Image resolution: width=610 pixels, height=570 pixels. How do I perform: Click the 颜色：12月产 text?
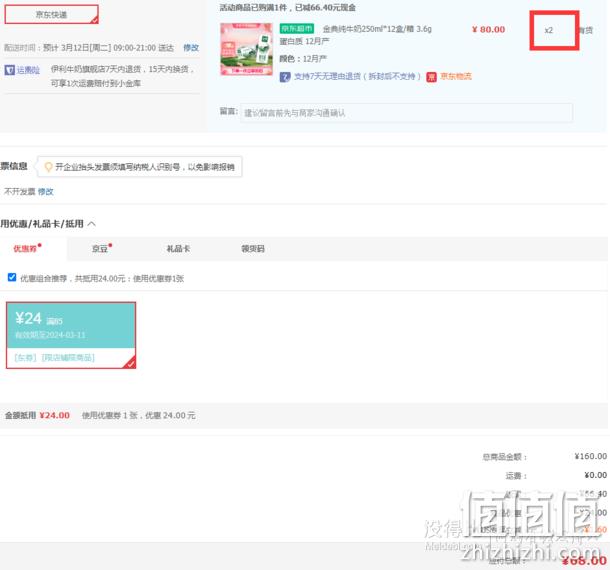303,59
